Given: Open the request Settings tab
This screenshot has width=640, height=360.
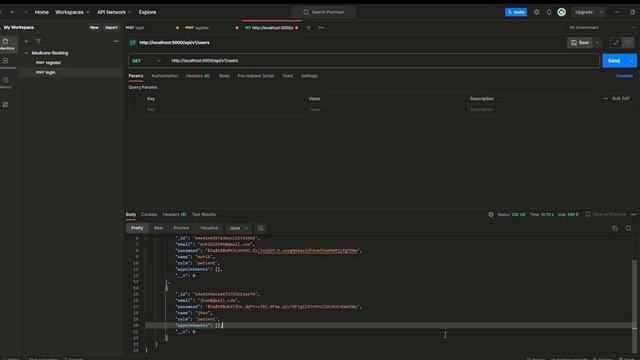Looking at the screenshot, I should coord(309,76).
